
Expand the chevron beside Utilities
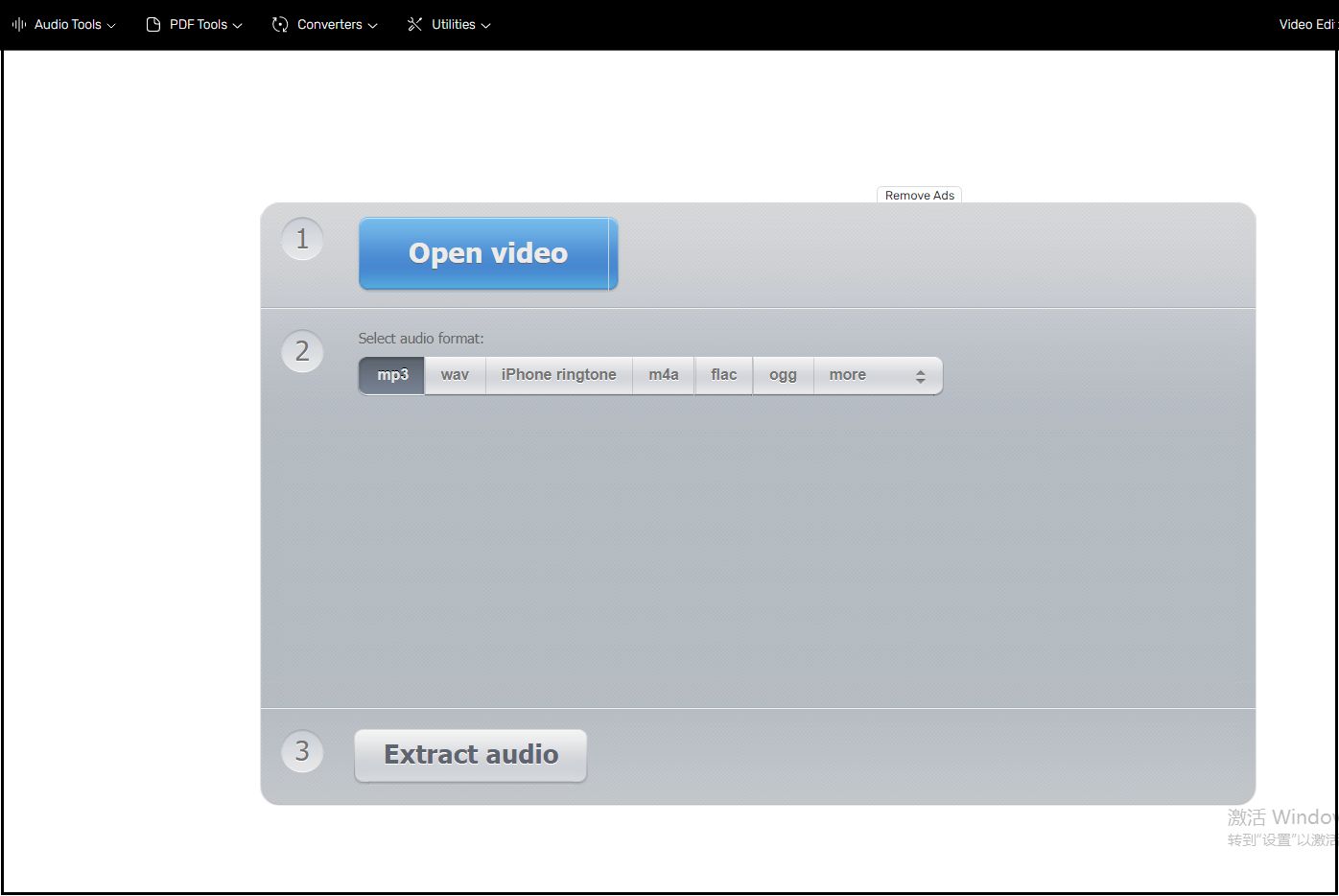(x=485, y=26)
